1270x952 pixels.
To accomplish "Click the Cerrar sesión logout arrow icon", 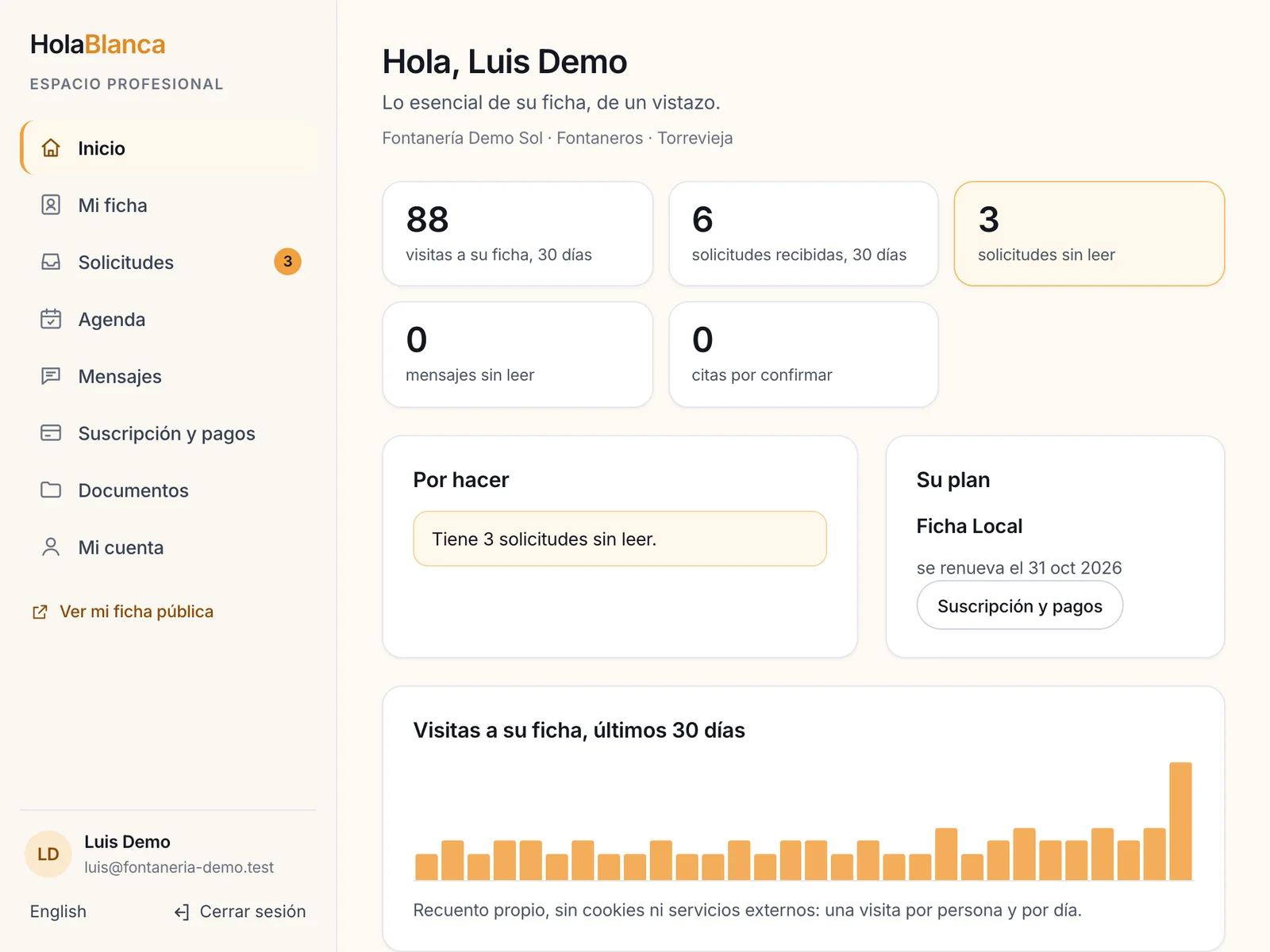I will (182, 912).
